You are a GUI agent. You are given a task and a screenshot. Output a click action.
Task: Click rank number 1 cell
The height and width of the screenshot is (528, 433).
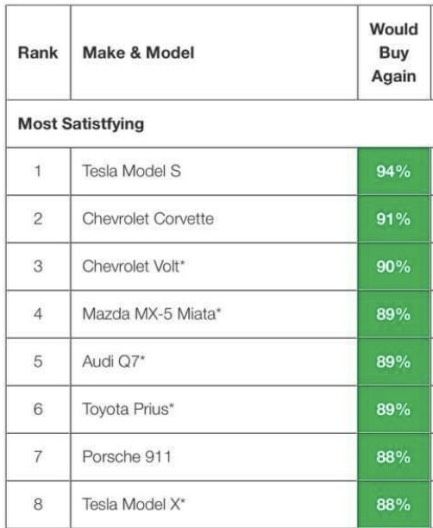(x=38, y=171)
